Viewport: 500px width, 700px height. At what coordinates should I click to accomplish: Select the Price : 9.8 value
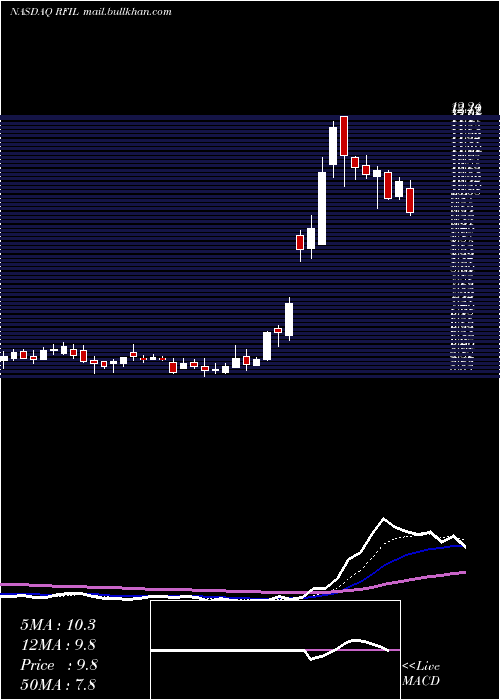point(58,665)
